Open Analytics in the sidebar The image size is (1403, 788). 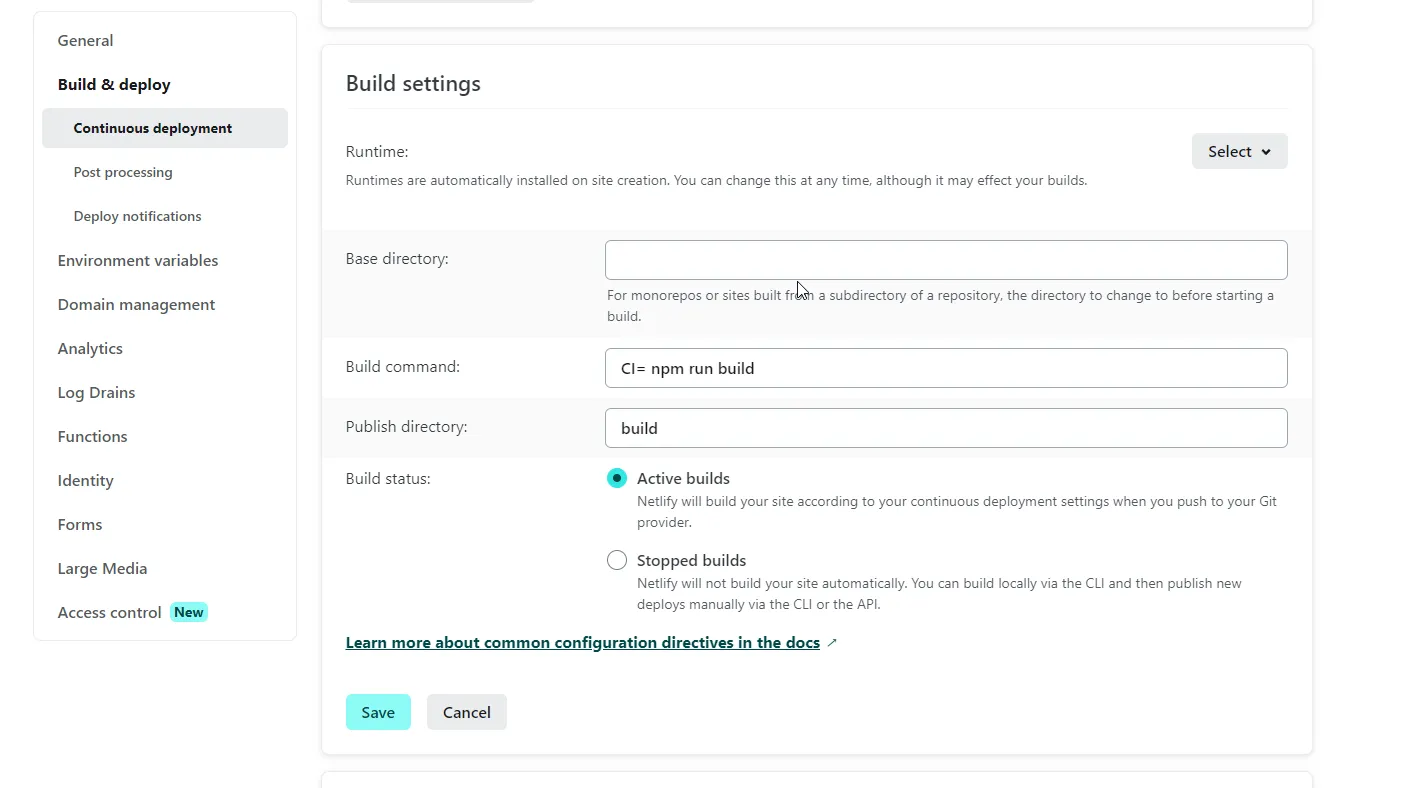(90, 349)
